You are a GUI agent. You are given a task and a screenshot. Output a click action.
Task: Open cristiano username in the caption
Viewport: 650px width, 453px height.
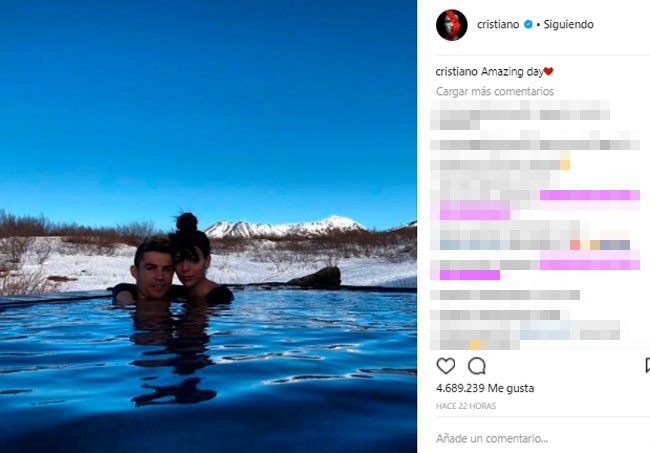coord(456,72)
